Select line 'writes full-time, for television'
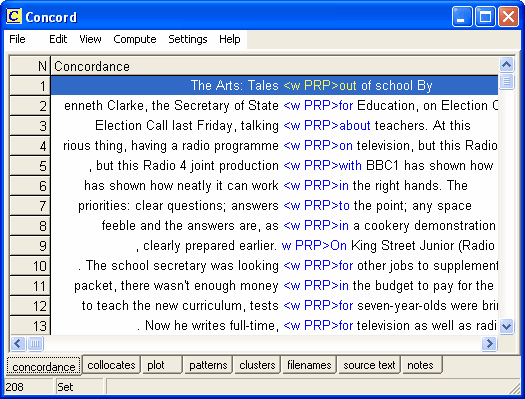525x399 pixels. [274, 325]
